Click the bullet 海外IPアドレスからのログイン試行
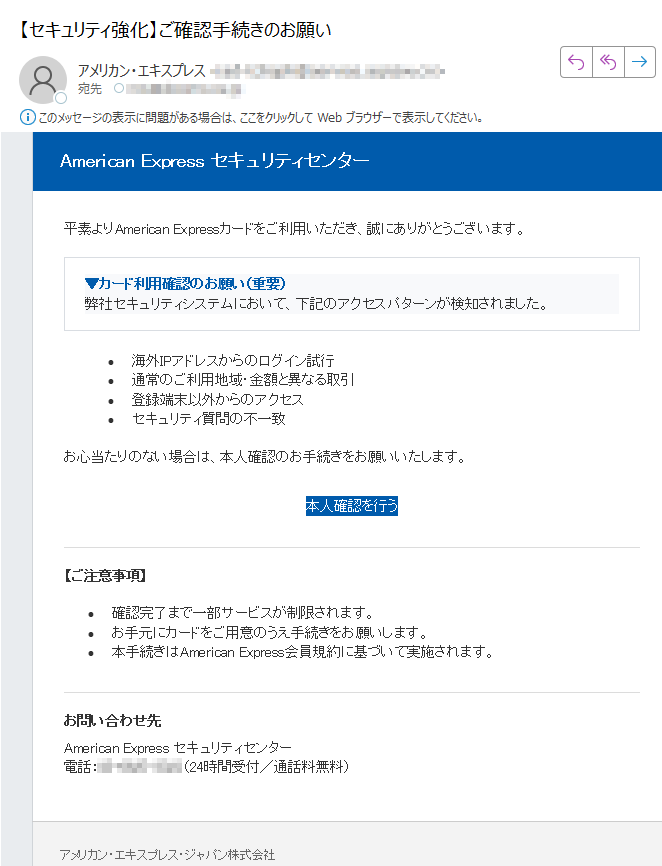The height and width of the screenshot is (866, 662). coord(233,361)
